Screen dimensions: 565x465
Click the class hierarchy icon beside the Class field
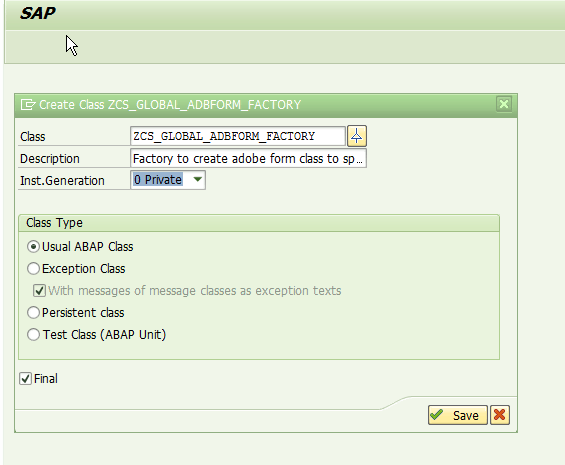[356, 136]
